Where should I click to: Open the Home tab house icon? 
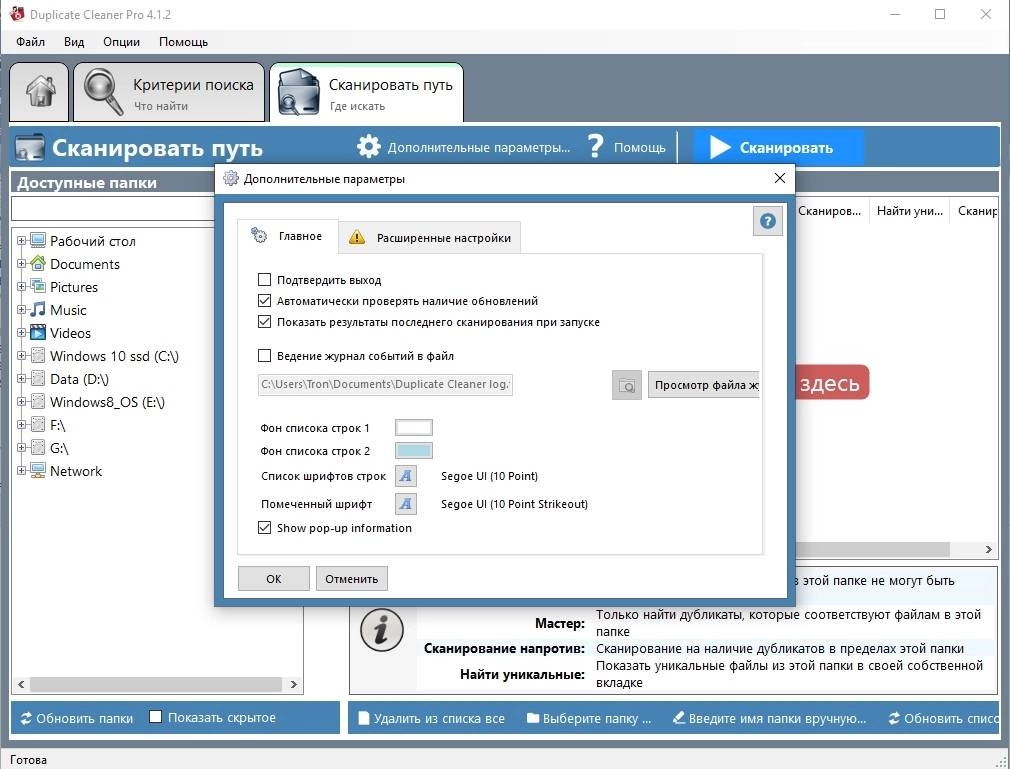click(x=40, y=91)
